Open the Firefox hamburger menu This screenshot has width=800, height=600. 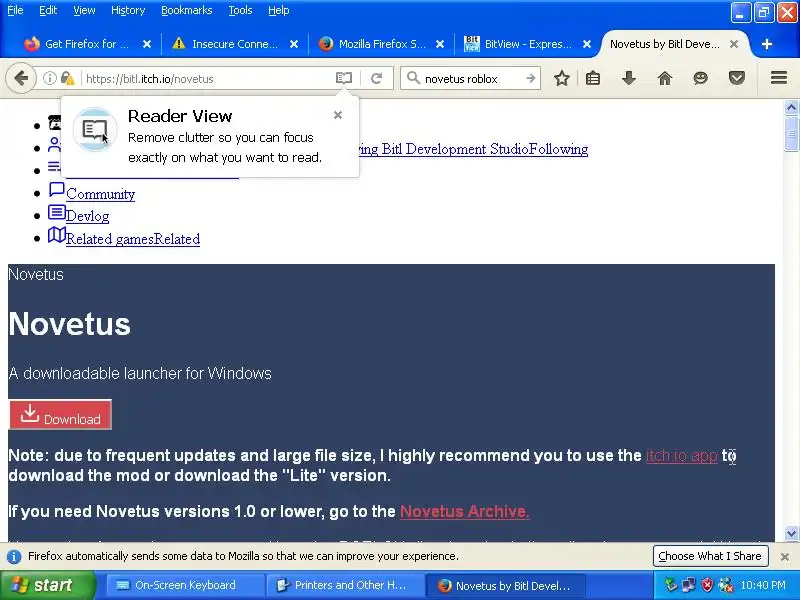tap(779, 78)
